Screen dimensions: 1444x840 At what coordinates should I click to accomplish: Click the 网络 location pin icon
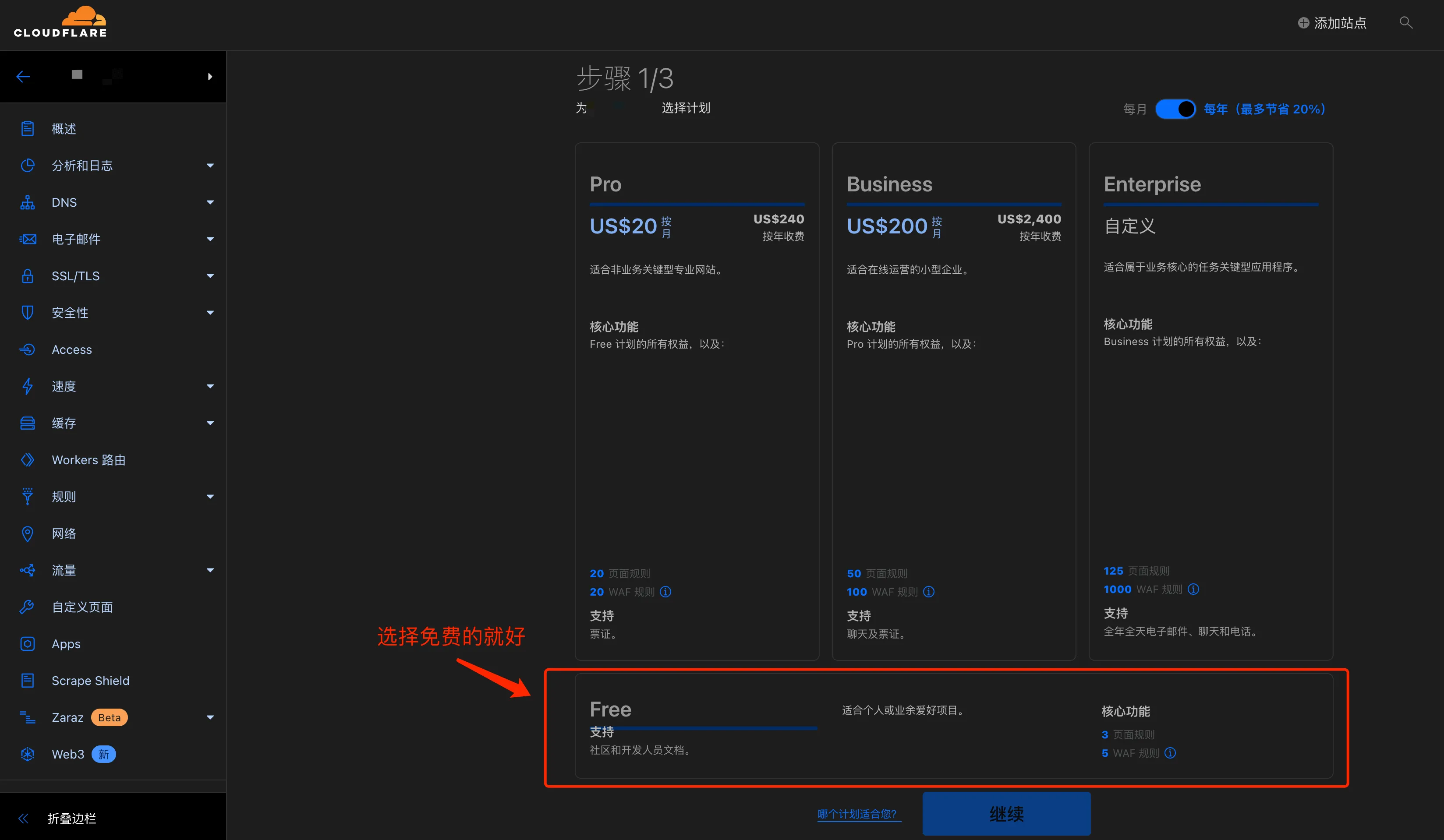tap(28, 533)
